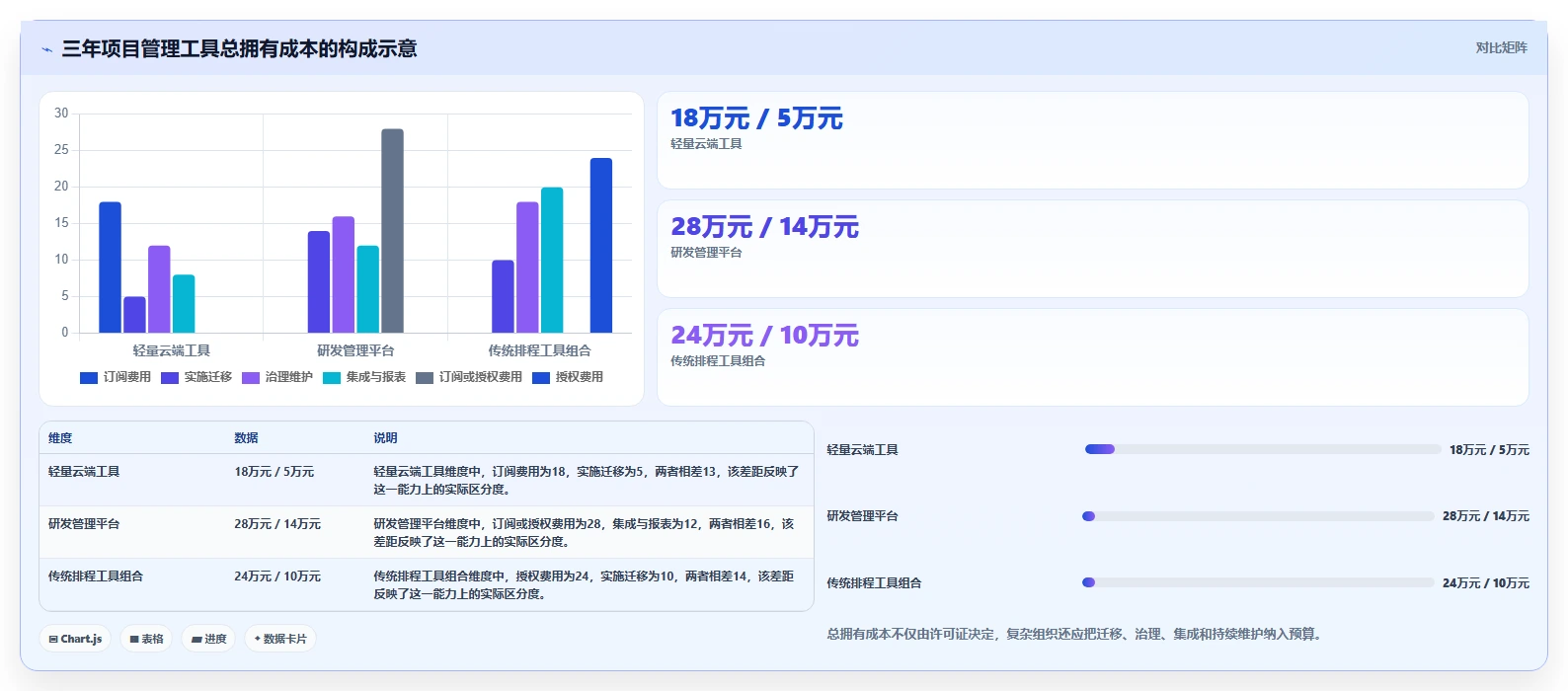Toggle the 集成与报表 legend item
The image size is (1568, 691).
point(364,377)
